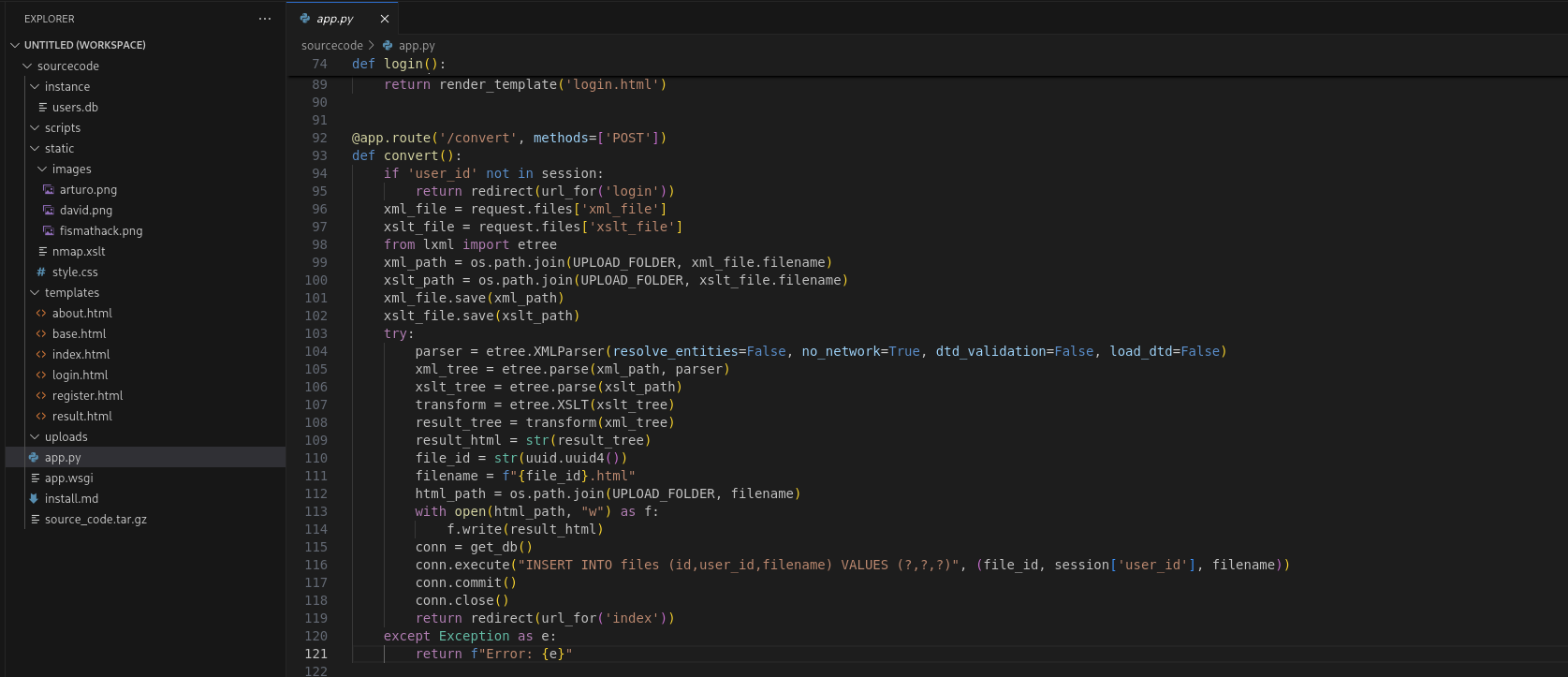Click file icon beside source_code.tar.gz

tap(36, 520)
